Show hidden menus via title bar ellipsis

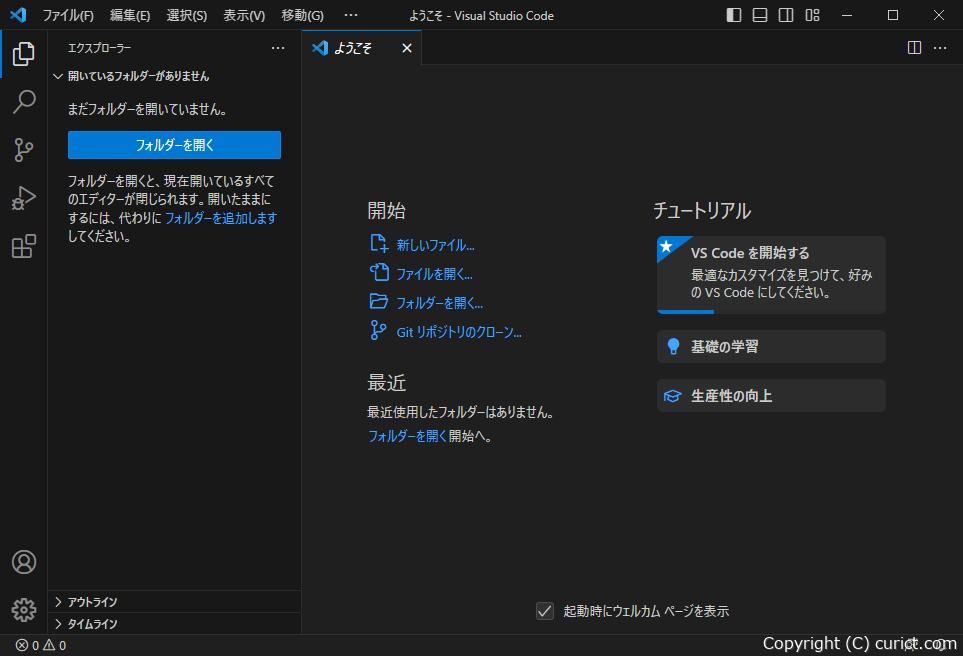351,15
